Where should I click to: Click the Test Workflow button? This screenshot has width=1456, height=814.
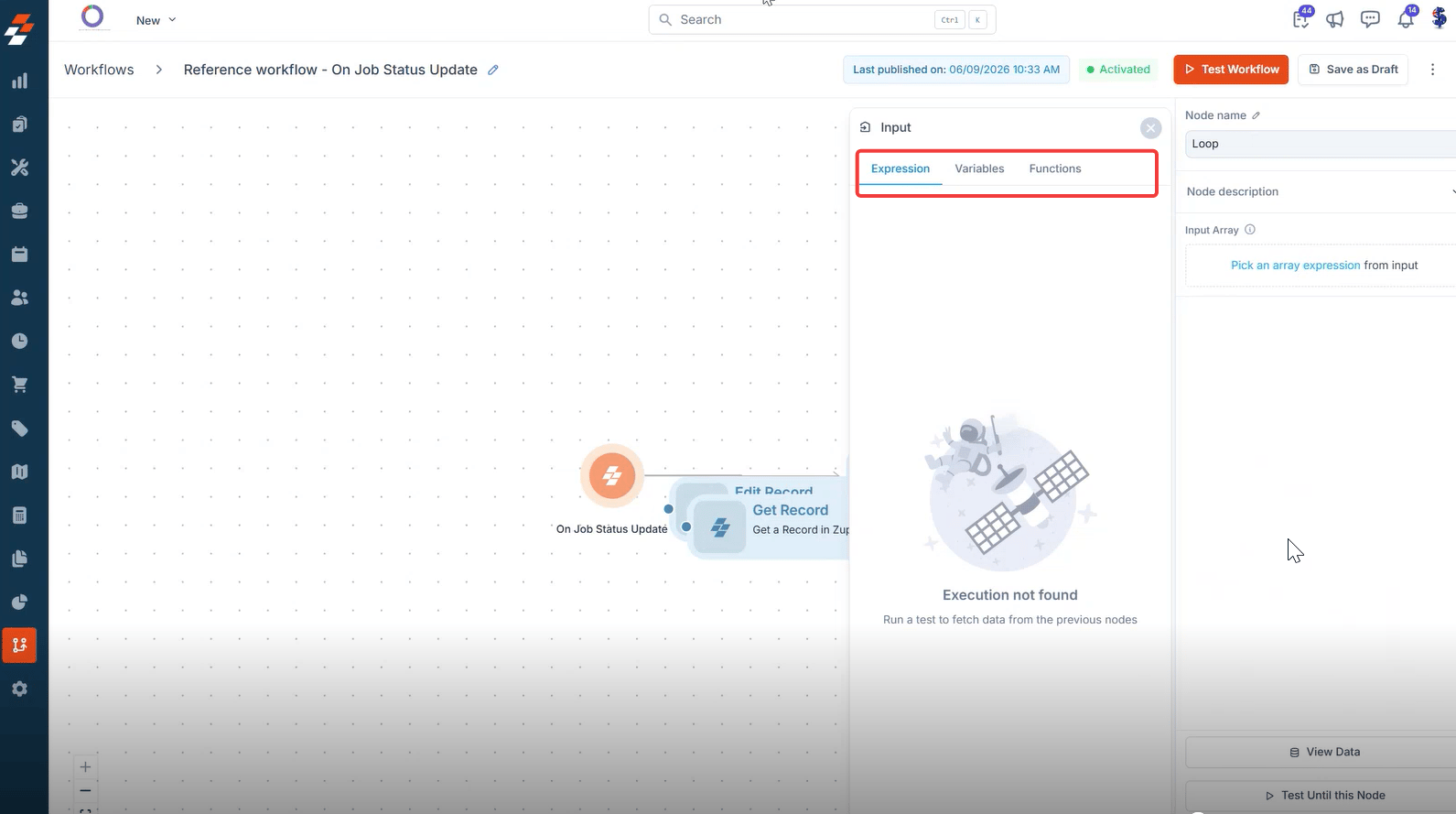point(1231,70)
